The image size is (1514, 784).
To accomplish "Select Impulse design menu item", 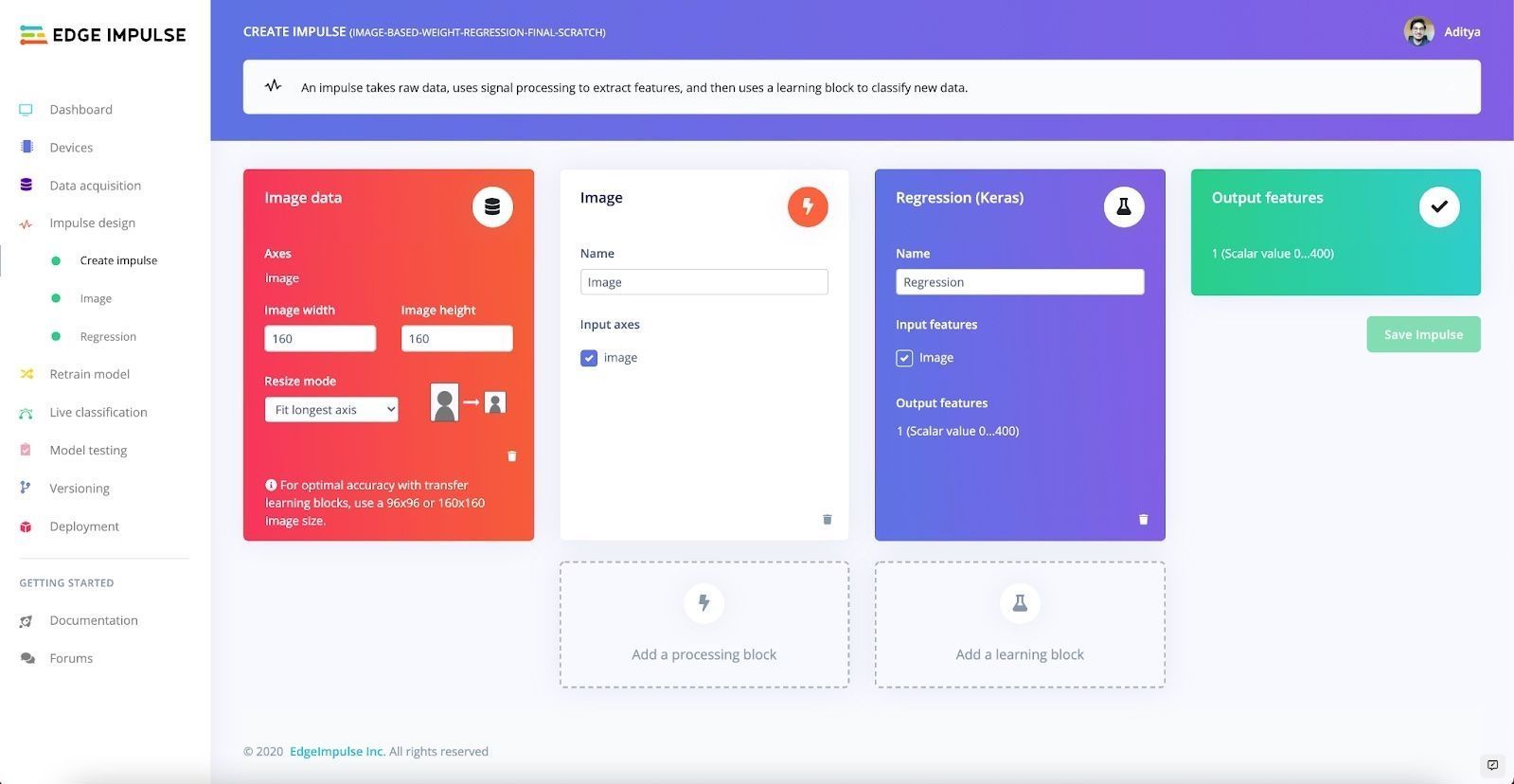I will click(x=92, y=223).
